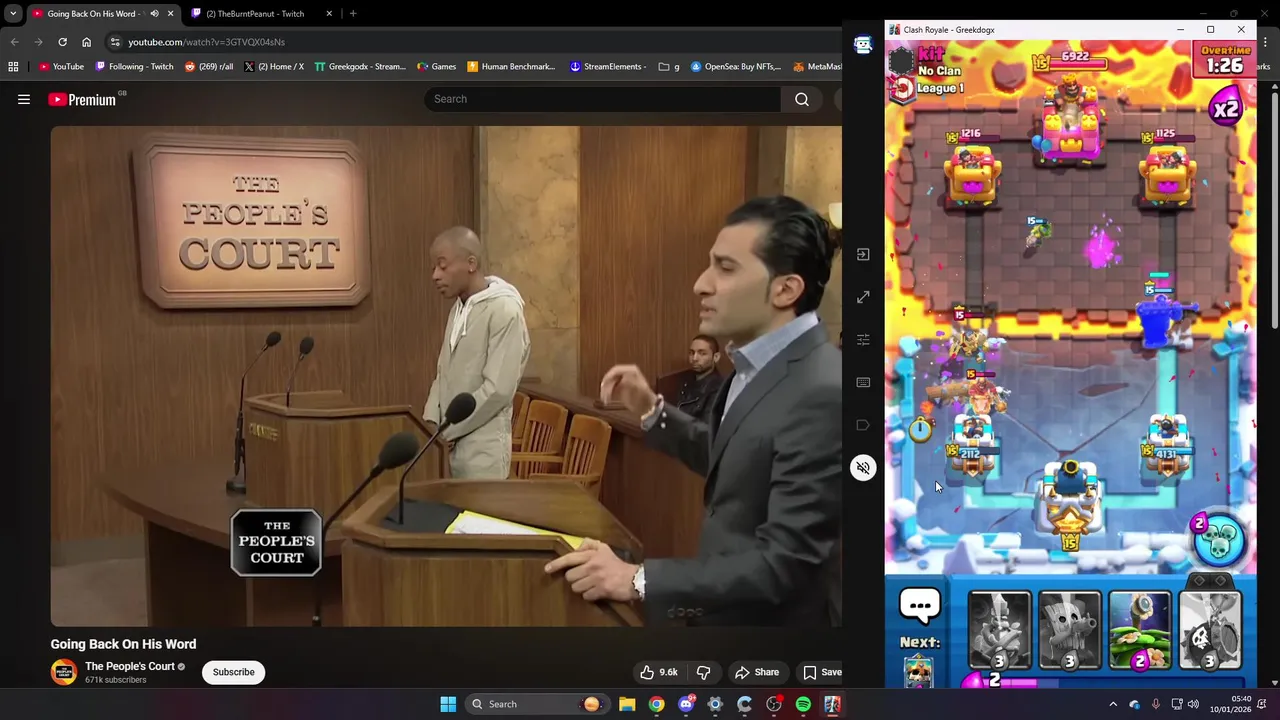Select second greyed card costing 3
1280x720 pixels.
[1069, 630]
